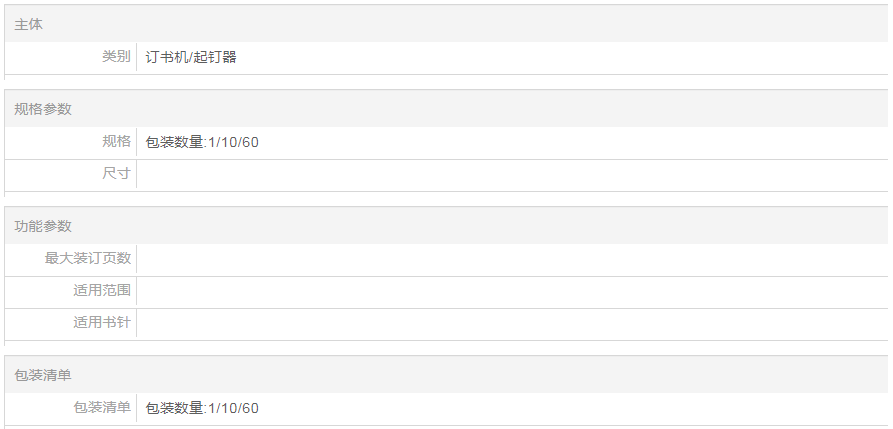Click the 适用范围 row label
The height and width of the screenshot is (429, 893).
(x=102, y=291)
